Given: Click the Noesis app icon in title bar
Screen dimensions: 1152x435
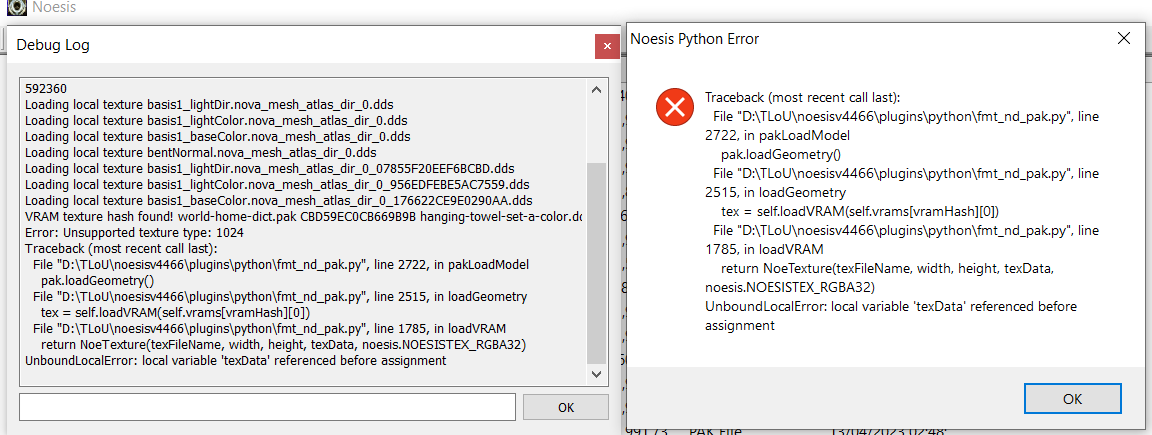Looking at the screenshot, I should click(16, 8).
